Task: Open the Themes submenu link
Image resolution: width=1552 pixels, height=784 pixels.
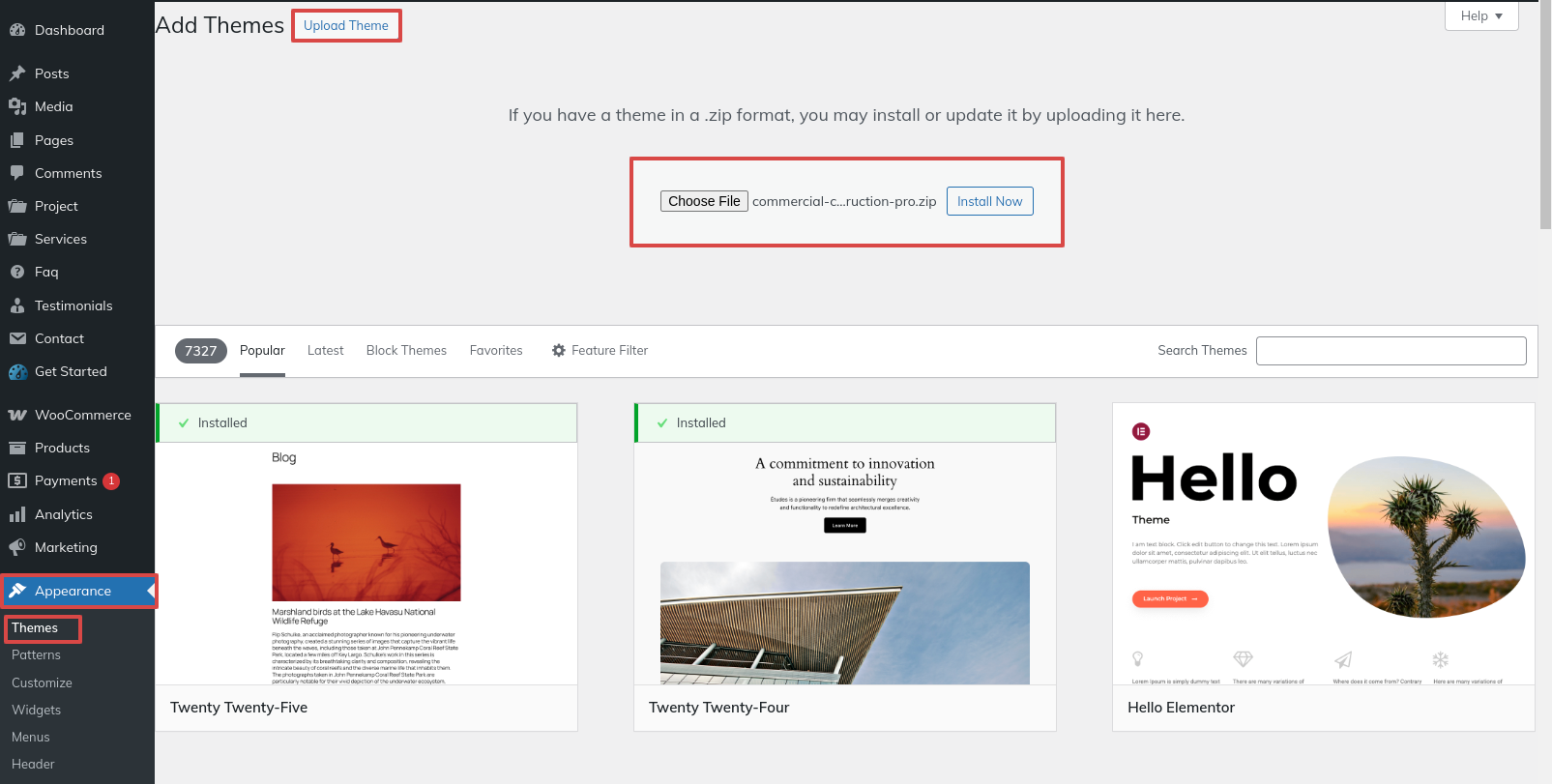Action: [35, 627]
